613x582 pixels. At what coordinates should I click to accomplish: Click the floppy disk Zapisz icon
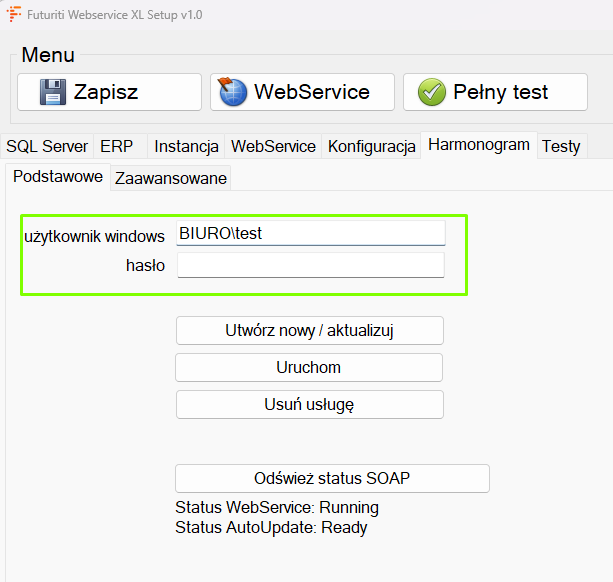[52, 92]
